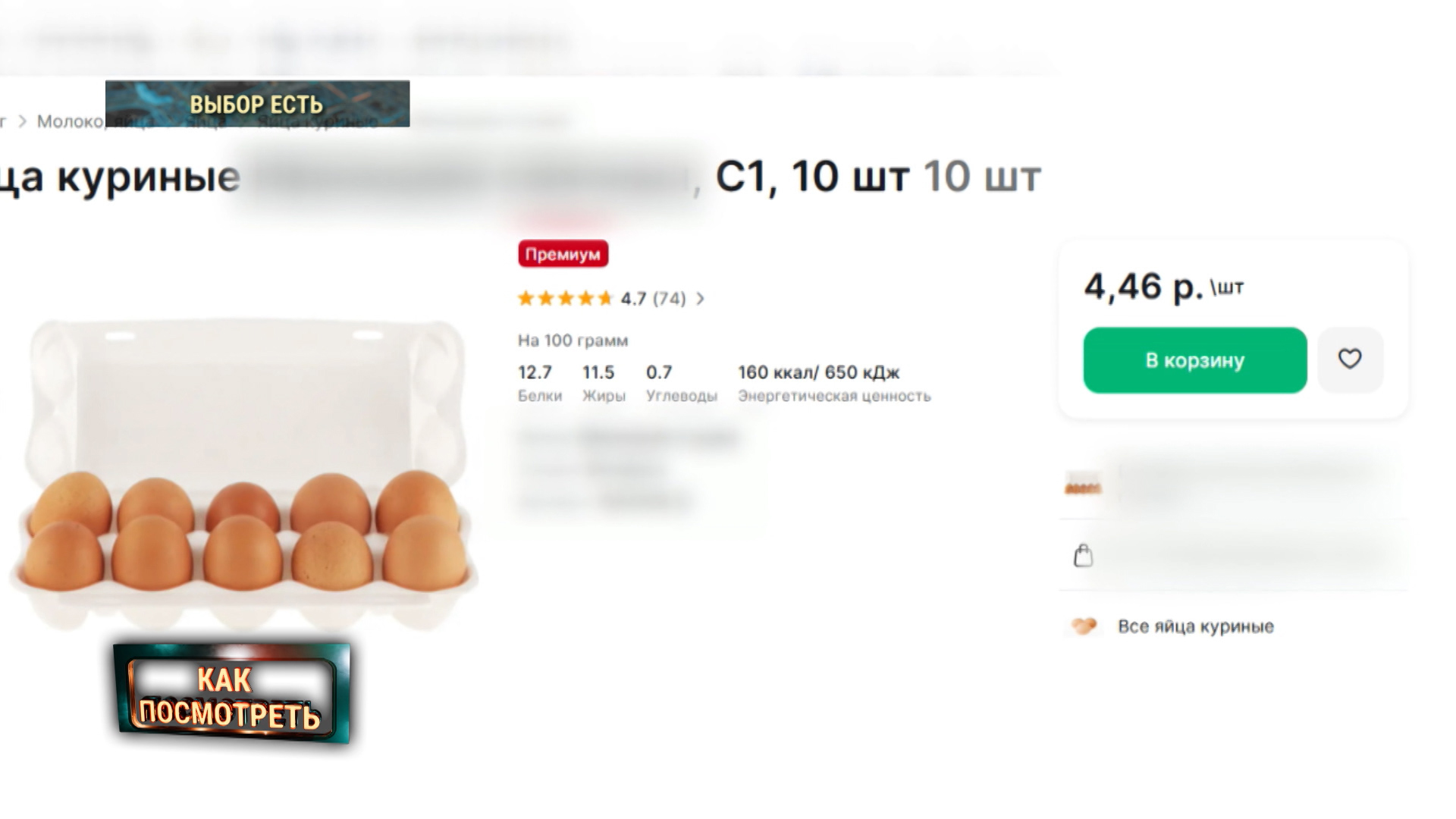Open the Все яйца куриные link
1456x819 pixels.
[x=1196, y=626]
